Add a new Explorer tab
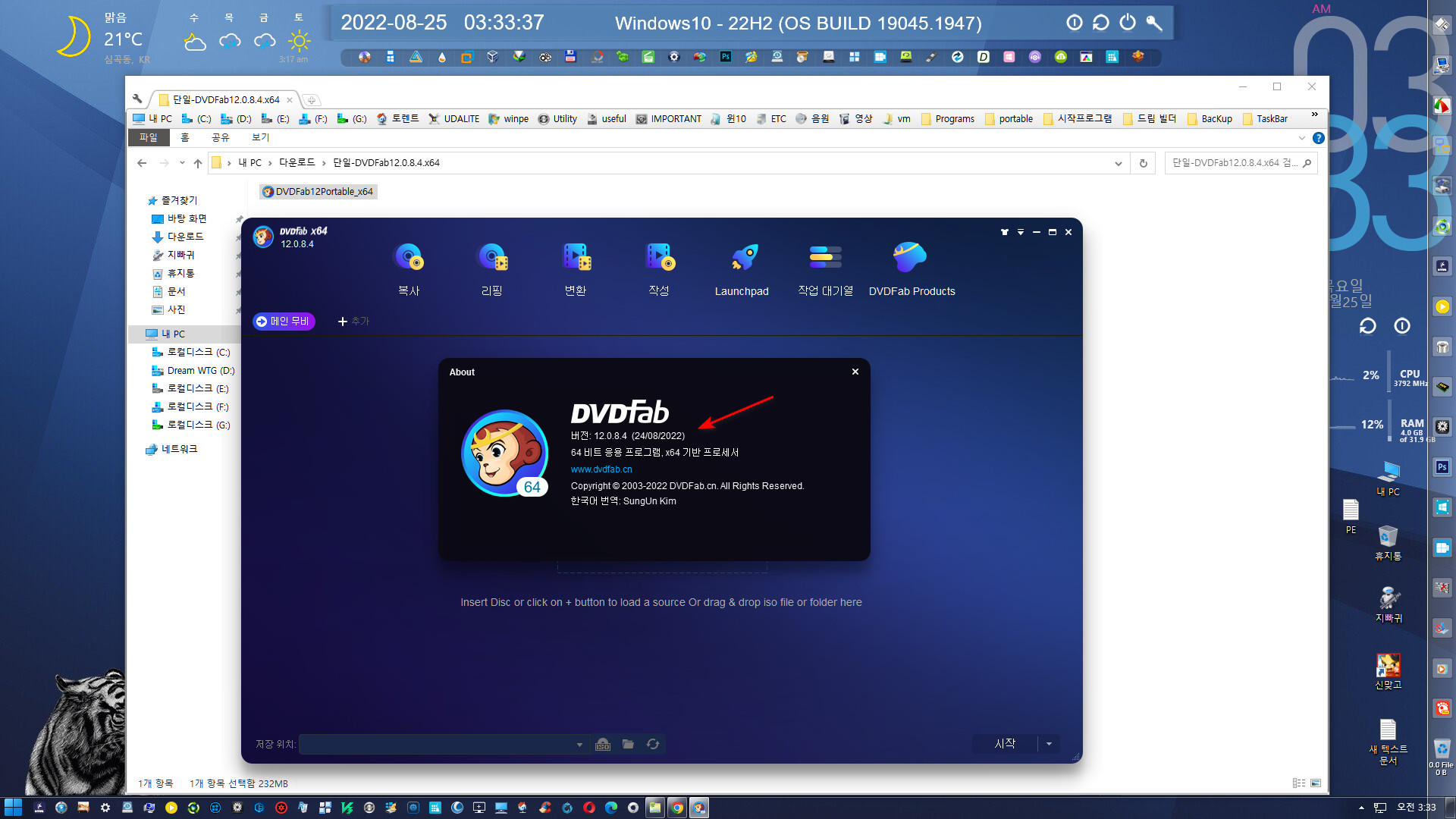 coord(311,100)
